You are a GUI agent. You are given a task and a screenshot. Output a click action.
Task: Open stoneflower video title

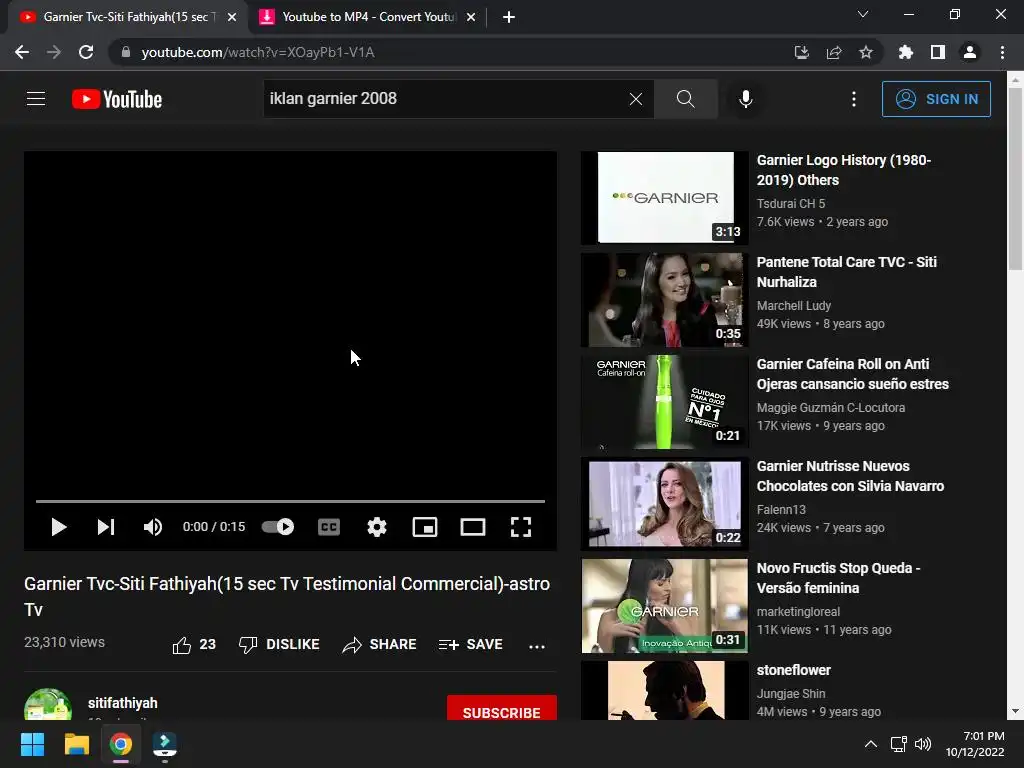click(x=793, y=670)
